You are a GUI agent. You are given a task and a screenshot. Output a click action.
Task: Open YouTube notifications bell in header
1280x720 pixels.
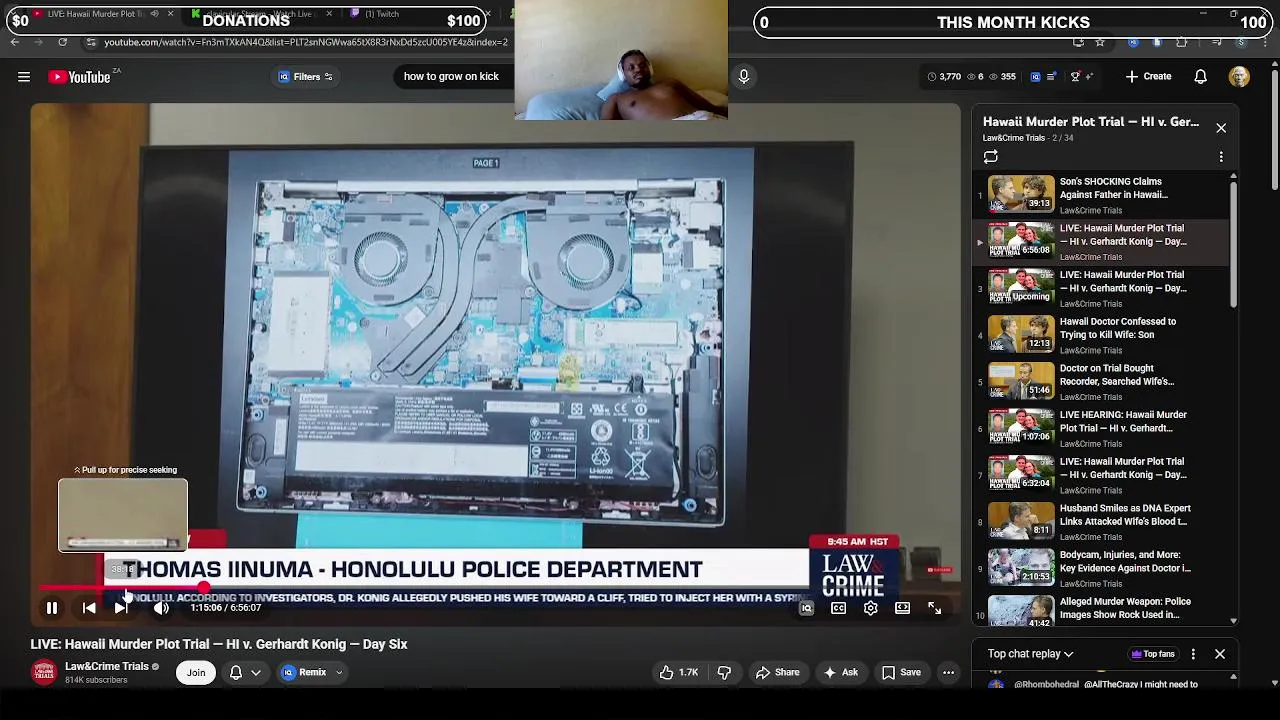[1200, 77]
